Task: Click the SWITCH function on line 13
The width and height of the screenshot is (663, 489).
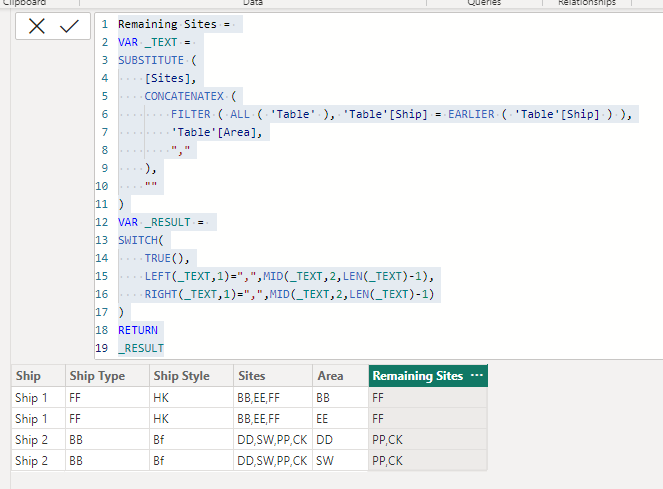Action: coord(138,240)
